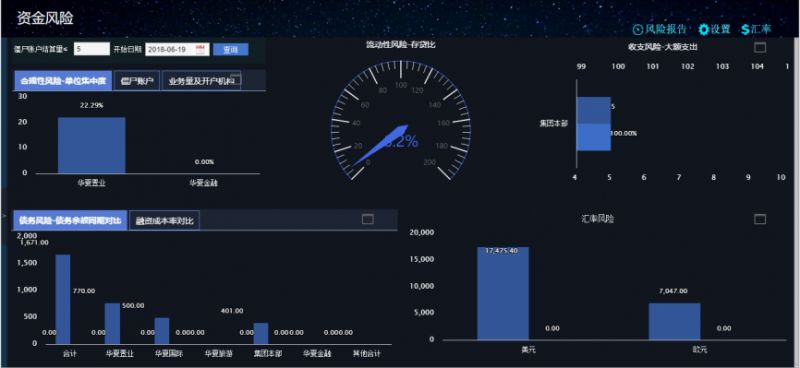Open the calendar icon in date field
This screenshot has width=800, height=368.
tap(200, 49)
